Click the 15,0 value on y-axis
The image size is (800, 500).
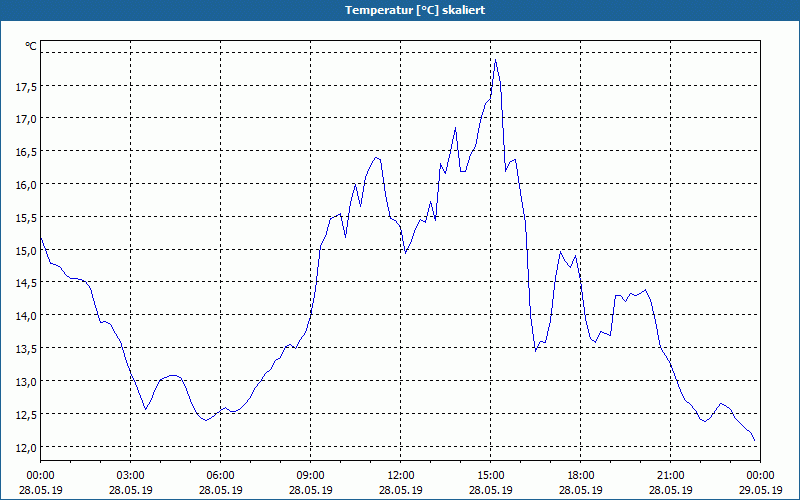coord(26,250)
